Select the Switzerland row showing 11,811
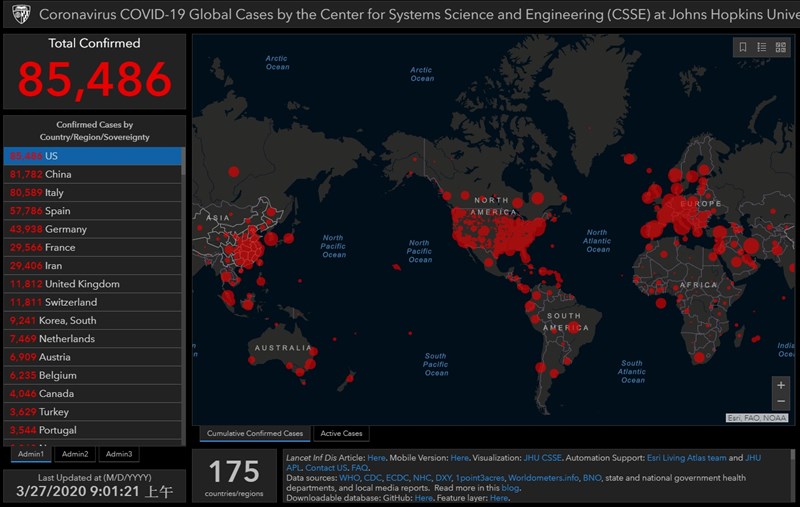800x507 pixels. coord(92,302)
